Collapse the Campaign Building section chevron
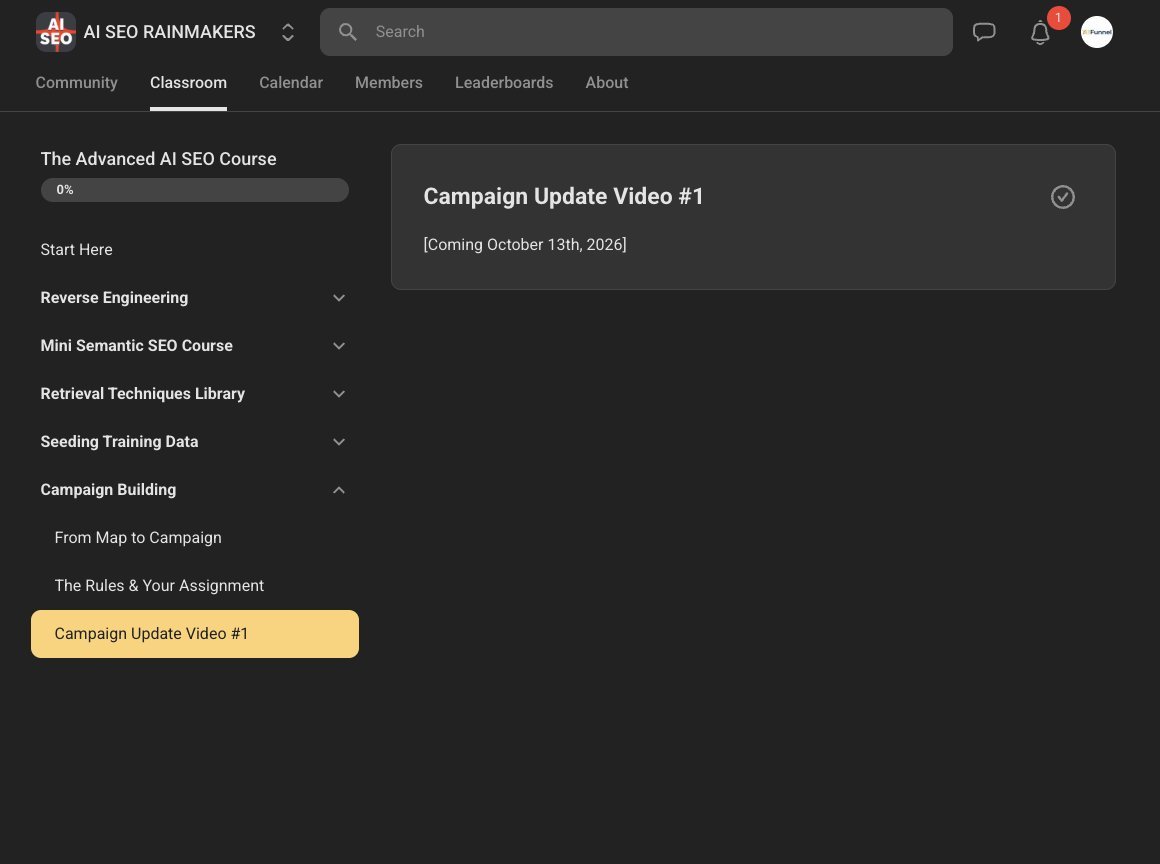The width and height of the screenshot is (1160, 864). pyautogui.click(x=339, y=490)
